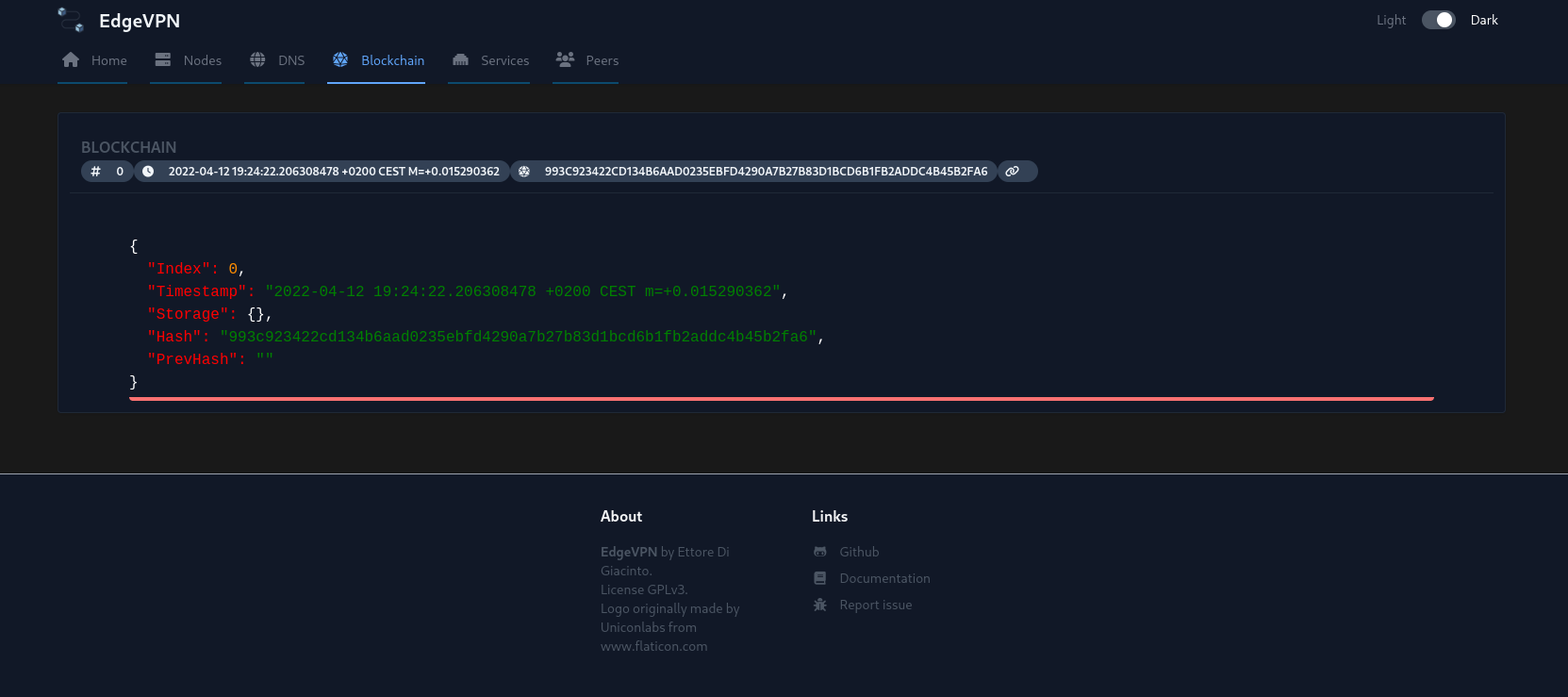Click the Documentation book icon
Screen dimensions: 1568x697
820,578
